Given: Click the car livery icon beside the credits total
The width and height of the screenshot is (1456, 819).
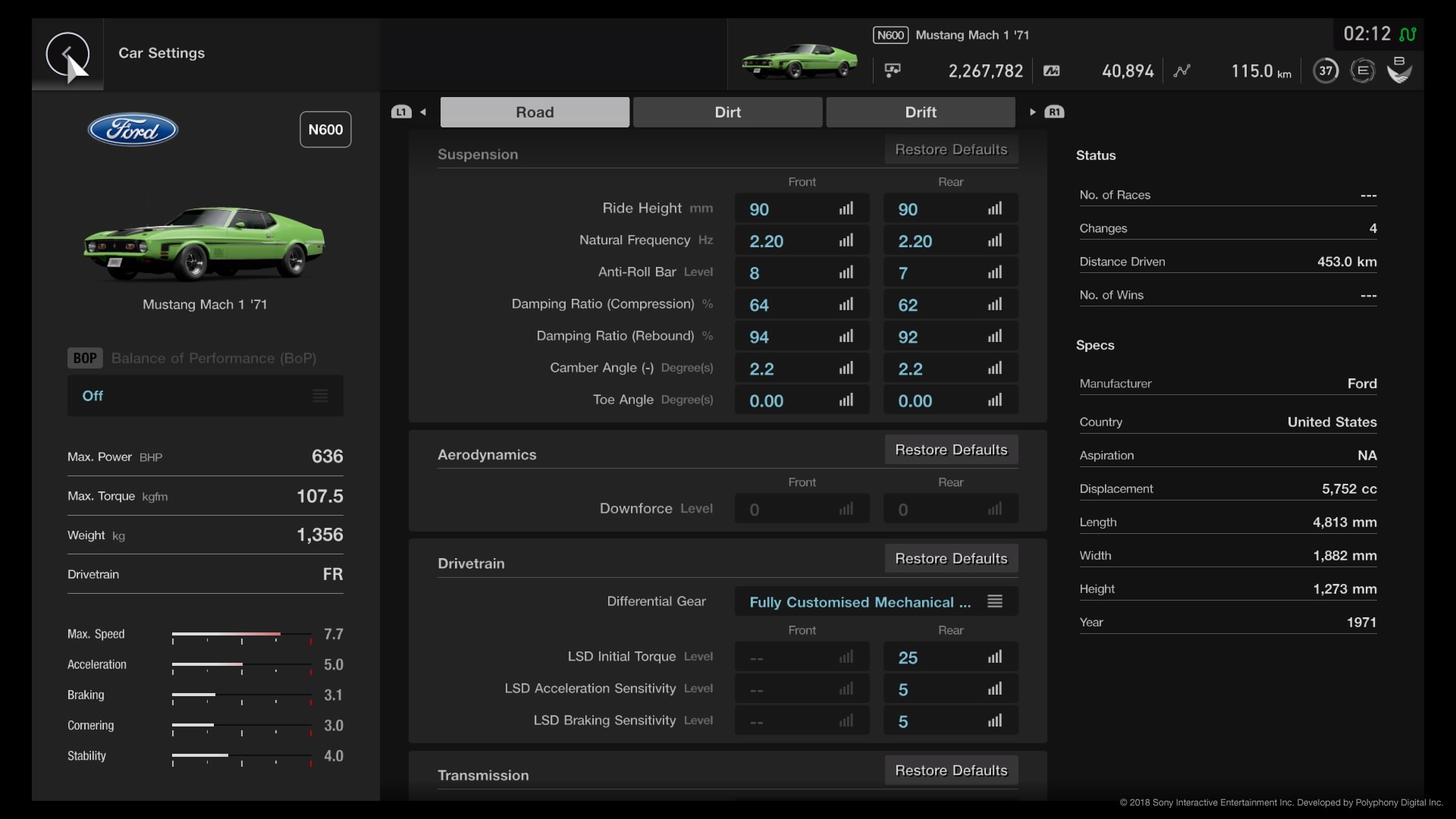Looking at the screenshot, I should pyautogui.click(x=892, y=70).
